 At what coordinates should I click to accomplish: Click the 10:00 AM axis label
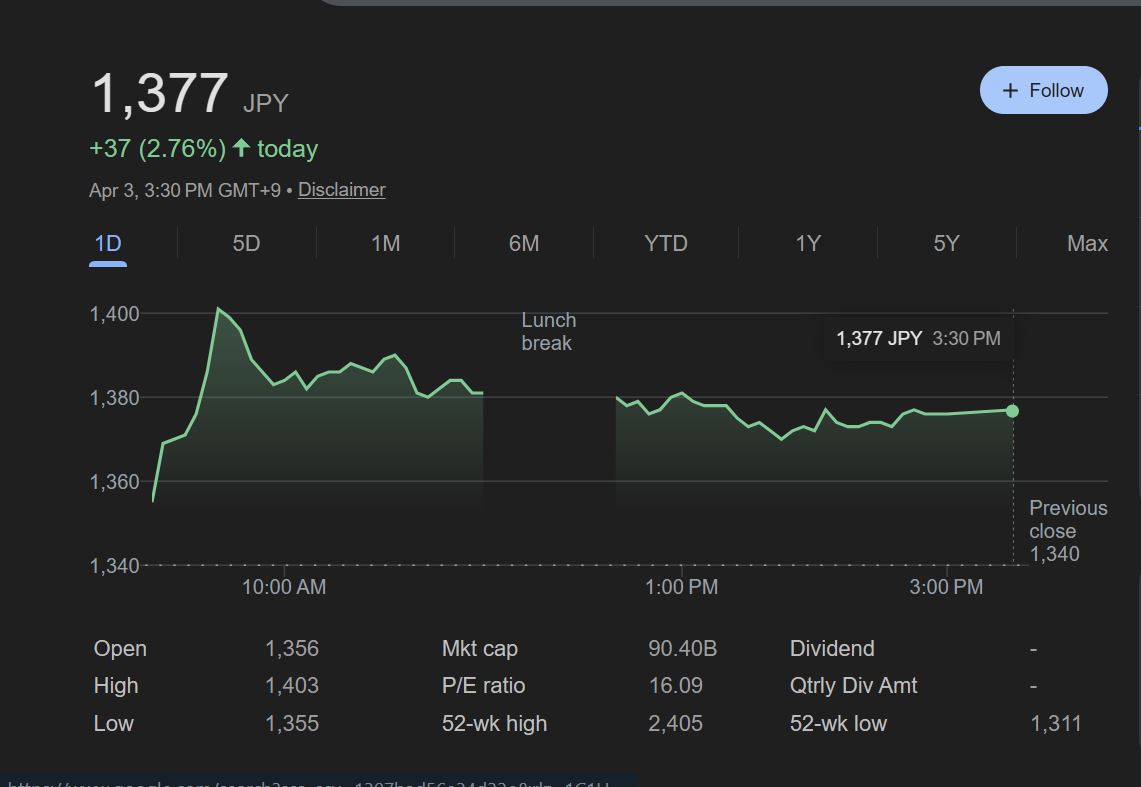[284, 587]
